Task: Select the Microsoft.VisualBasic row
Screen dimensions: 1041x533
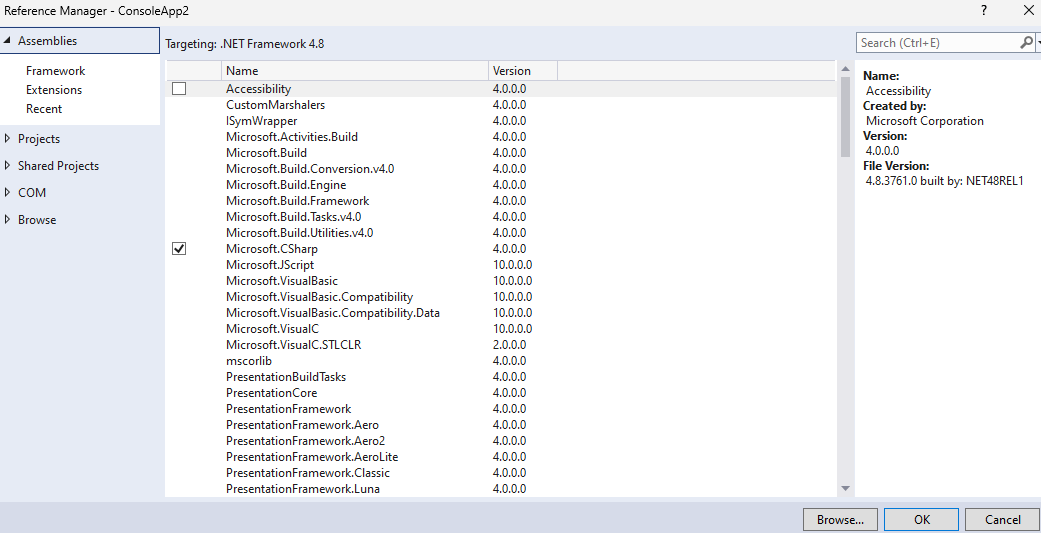Action: [500, 281]
